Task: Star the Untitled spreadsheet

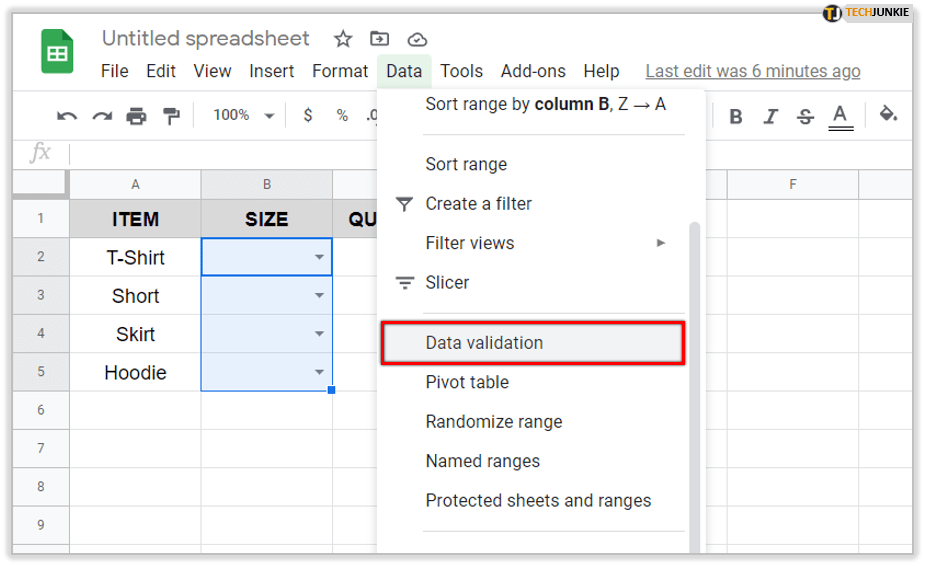Action: pos(343,39)
